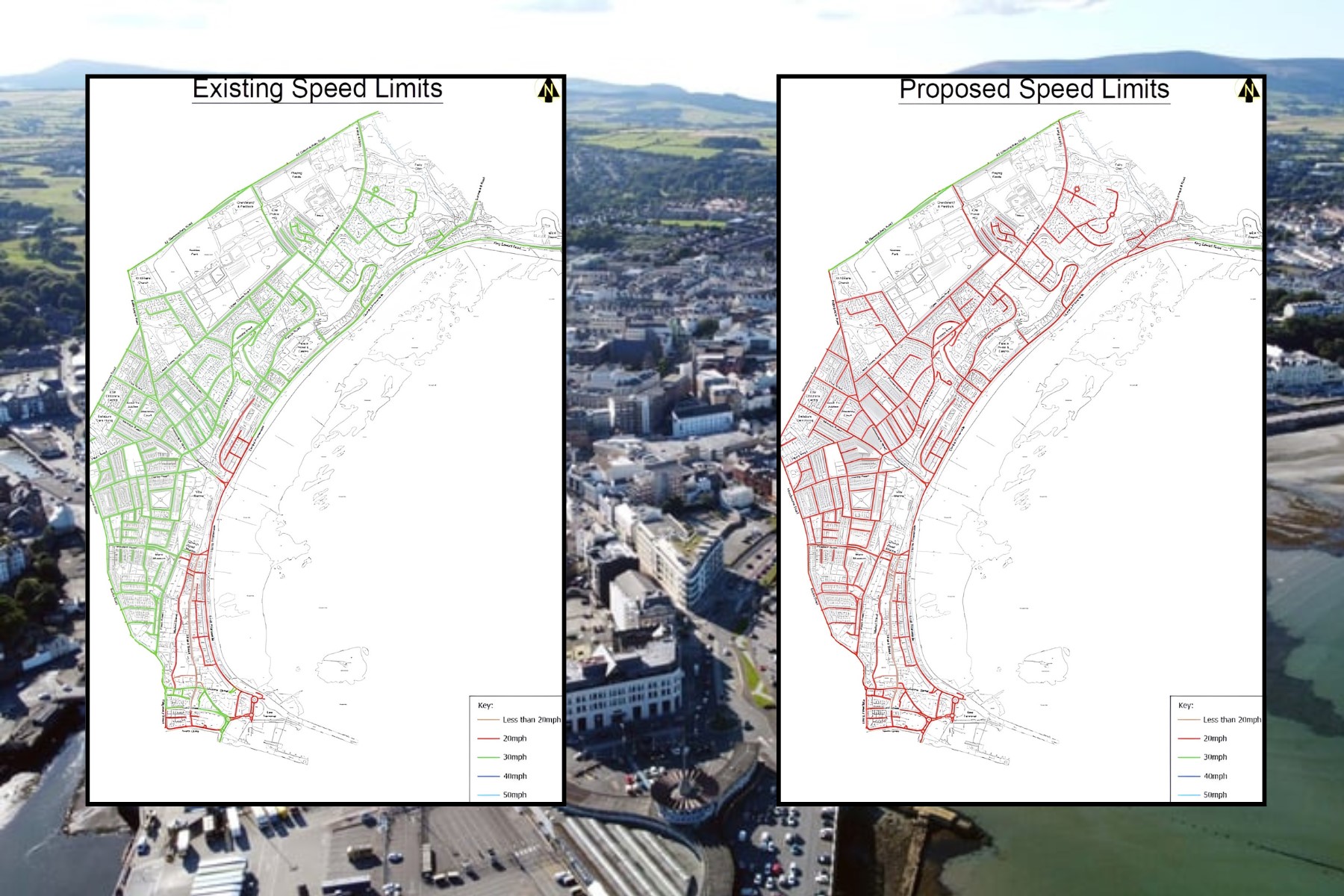1344x896 pixels.
Task: Select the 20mph red line in left map key
Action: 490,738
